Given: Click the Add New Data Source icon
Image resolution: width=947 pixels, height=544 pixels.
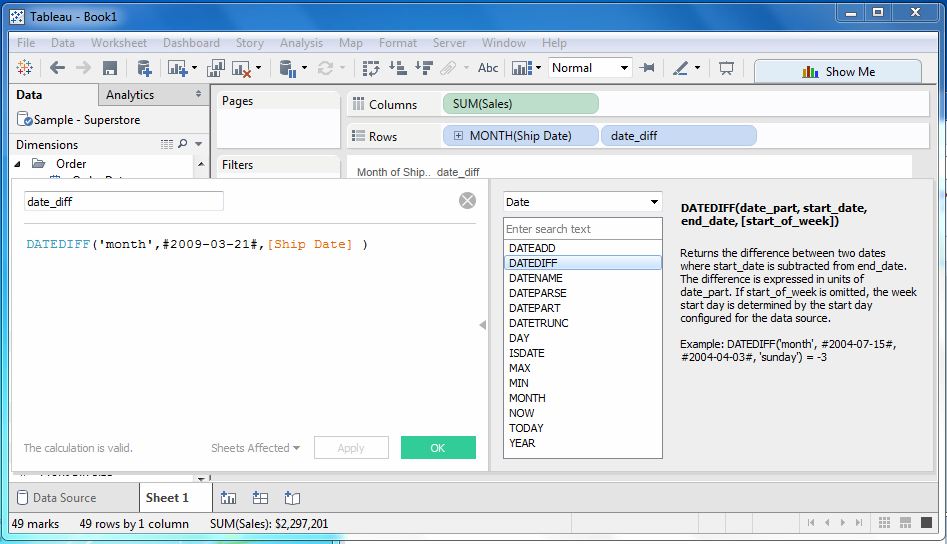Looking at the screenshot, I should coord(144,68).
